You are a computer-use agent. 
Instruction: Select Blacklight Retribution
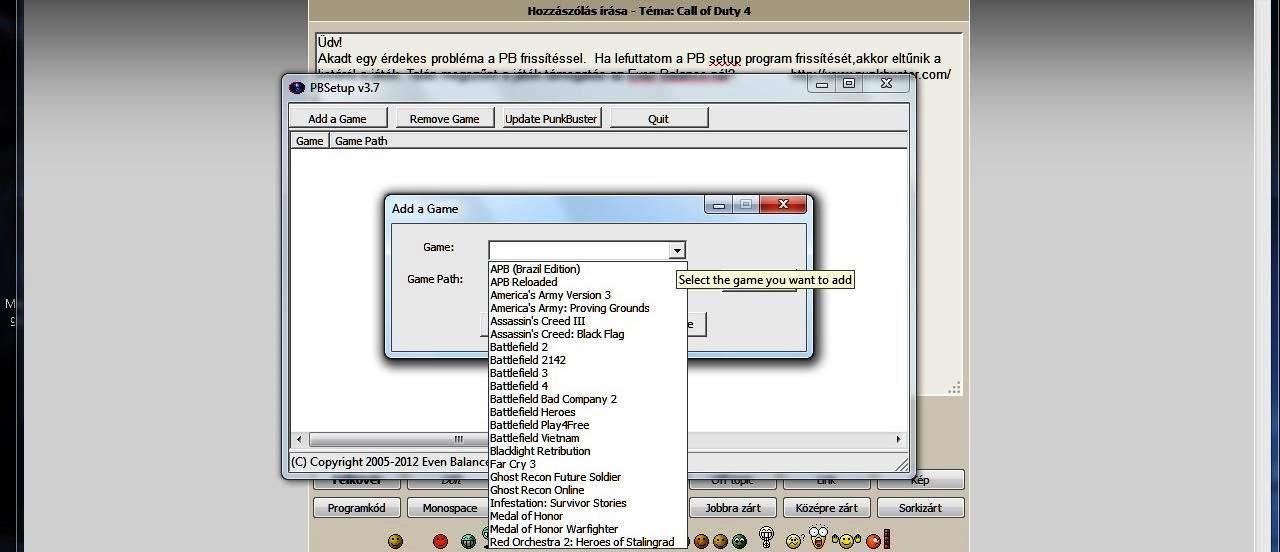tap(587, 451)
